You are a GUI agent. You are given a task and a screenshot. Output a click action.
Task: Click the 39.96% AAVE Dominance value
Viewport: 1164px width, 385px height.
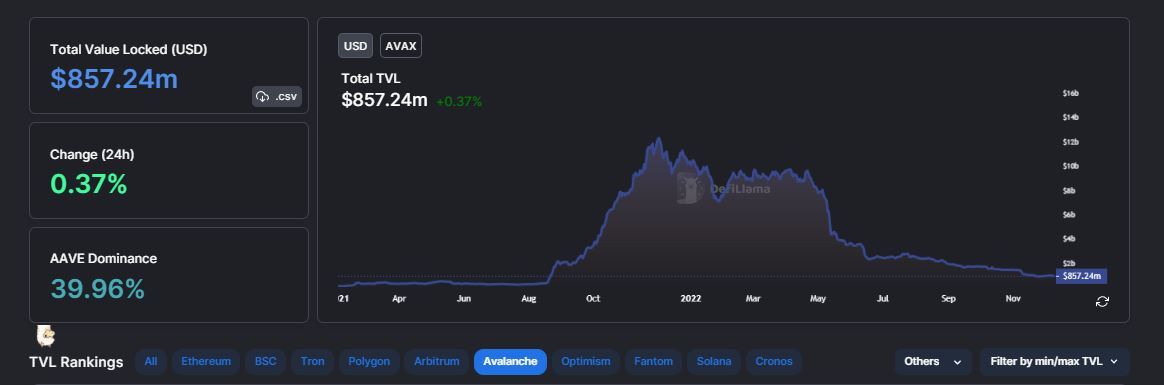tap(97, 289)
